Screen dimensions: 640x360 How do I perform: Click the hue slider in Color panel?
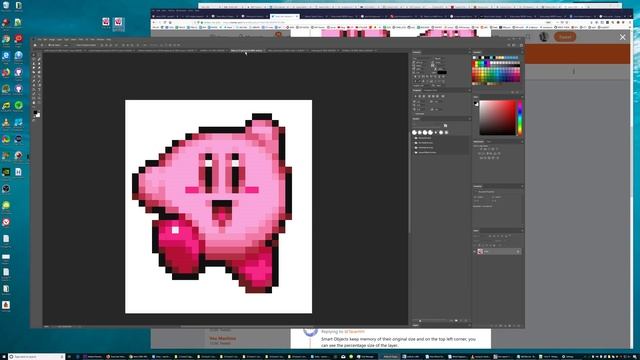pos(520,118)
